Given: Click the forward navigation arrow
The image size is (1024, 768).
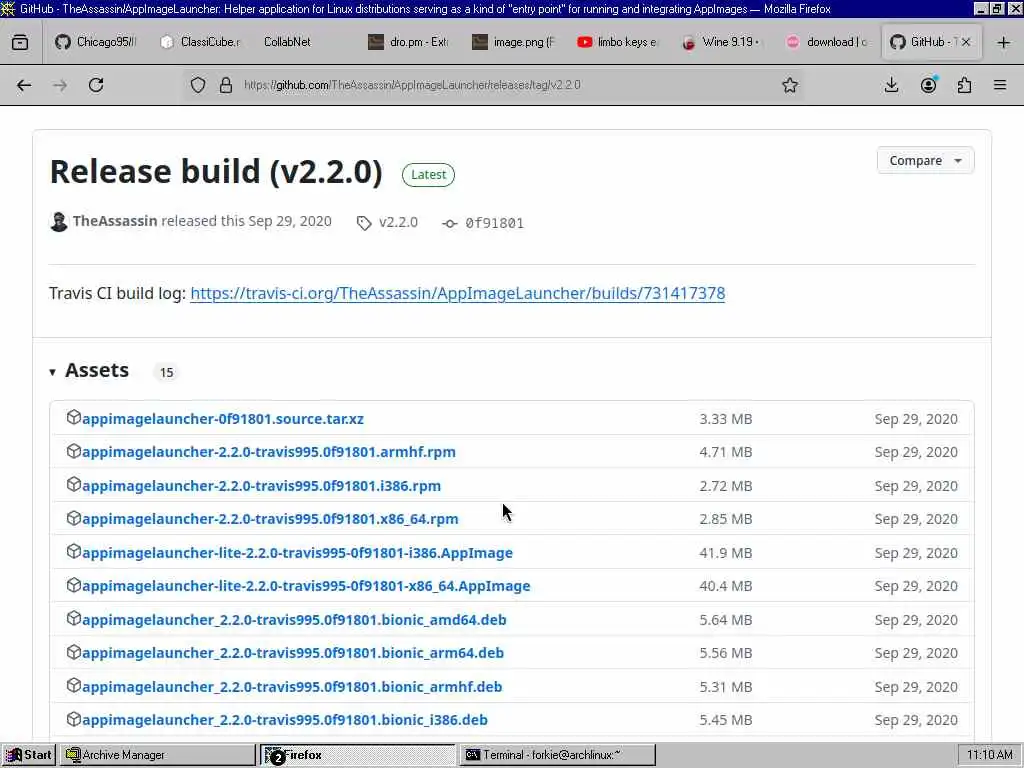Looking at the screenshot, I should pos(60,85).
